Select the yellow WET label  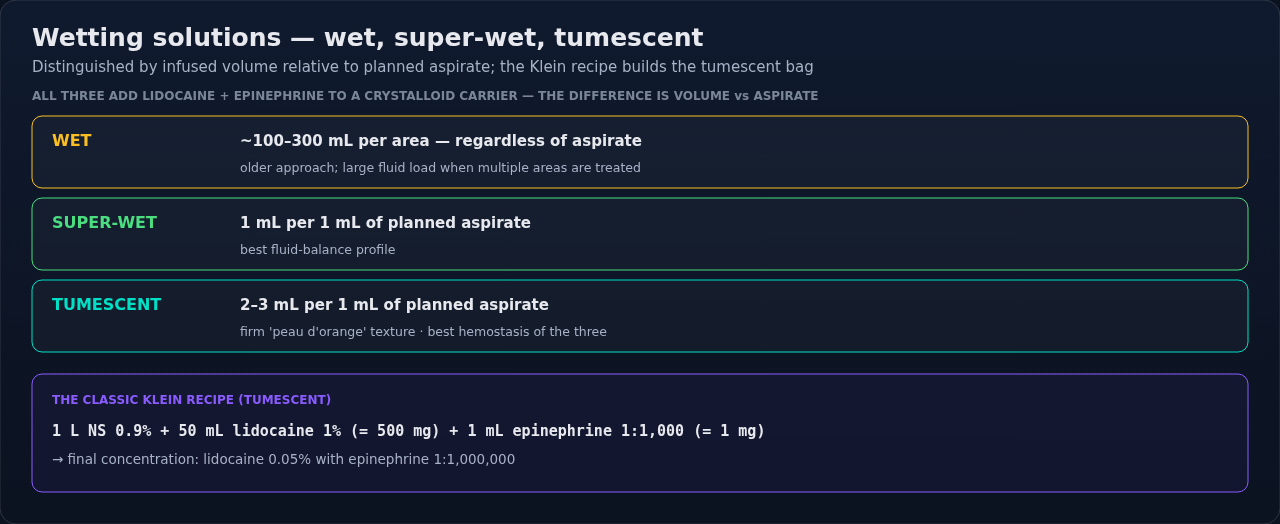coord(71,141)
